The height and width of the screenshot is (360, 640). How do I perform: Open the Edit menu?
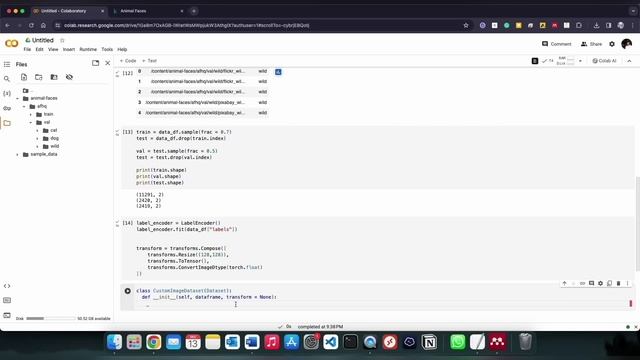tap(39, 49)
